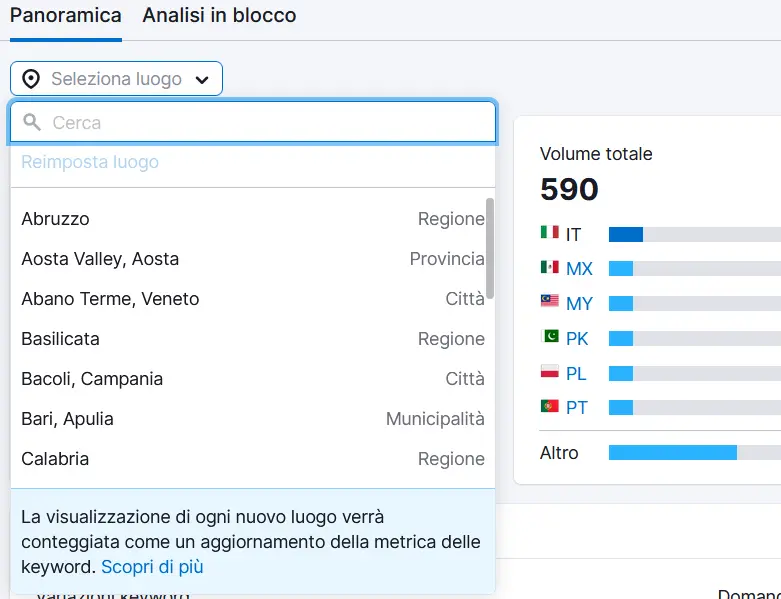Click the Mexico flag icon
781x599 pixels.
549,268
